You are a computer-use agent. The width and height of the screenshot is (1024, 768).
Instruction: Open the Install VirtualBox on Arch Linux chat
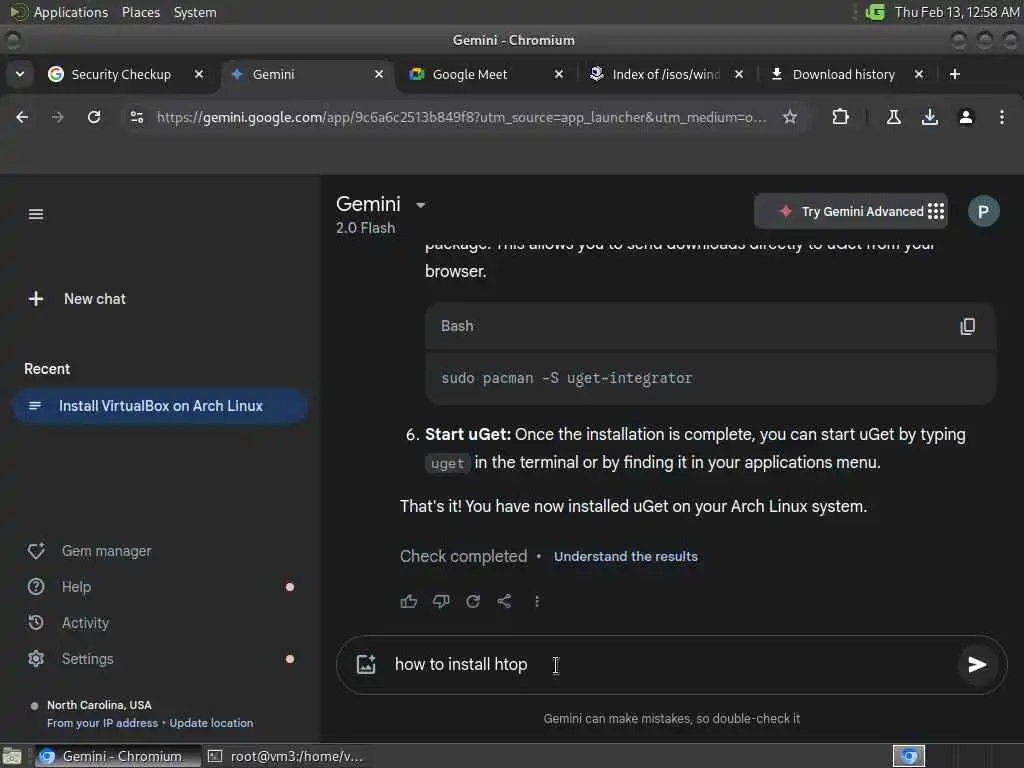coord(160,406)
